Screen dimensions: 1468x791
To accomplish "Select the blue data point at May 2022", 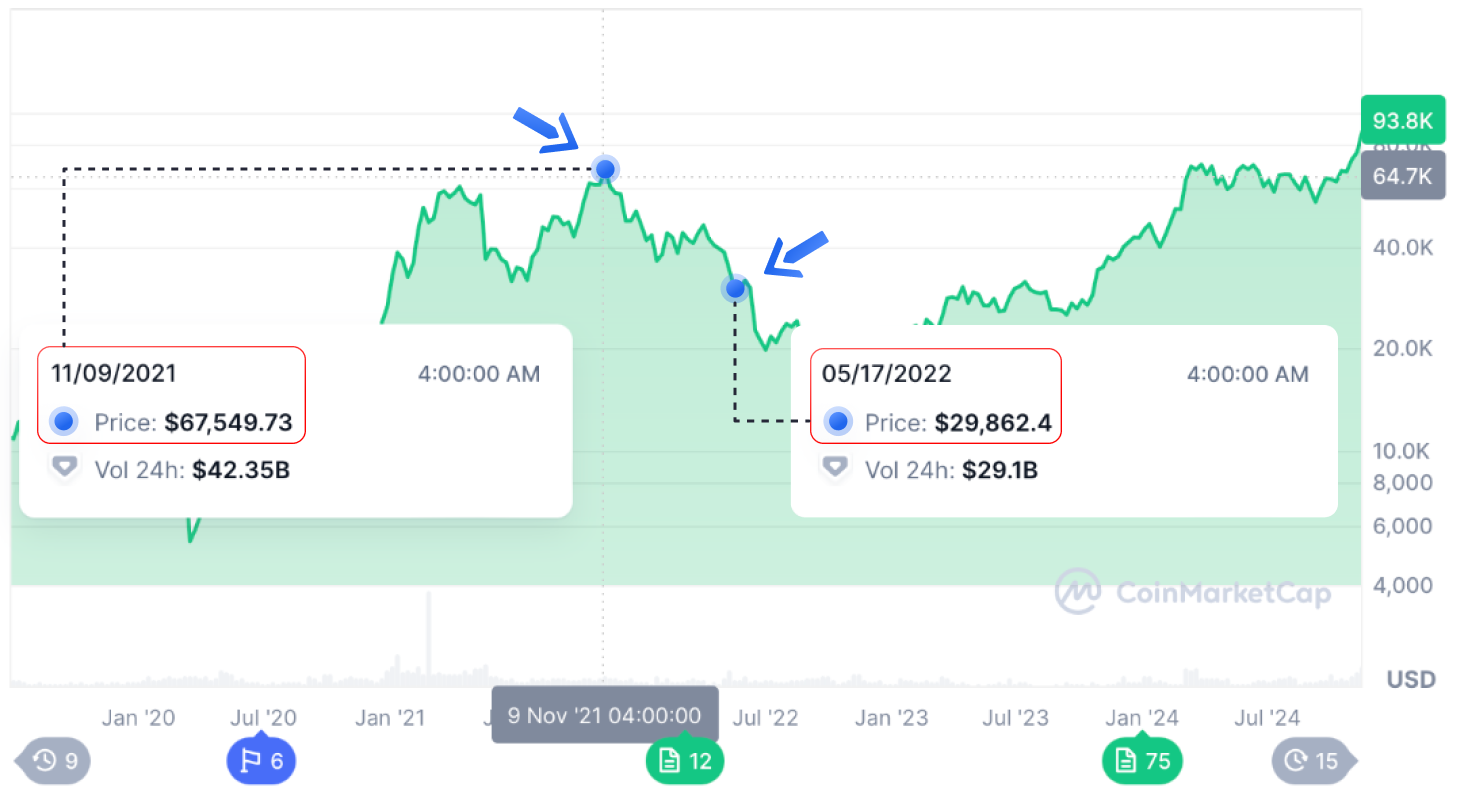I will tap(735, 288).
